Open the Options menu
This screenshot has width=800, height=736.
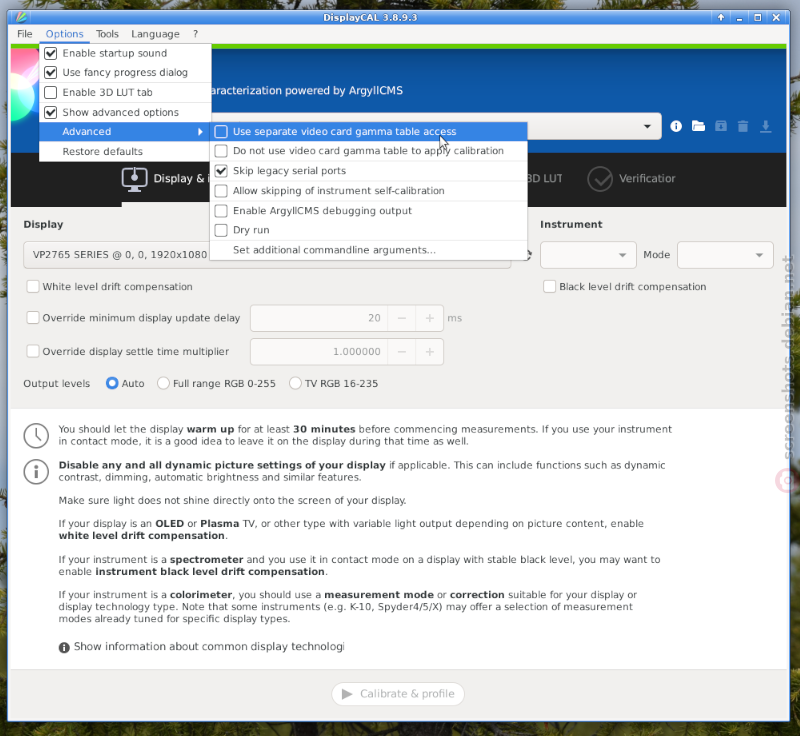[x=64, y=34]
